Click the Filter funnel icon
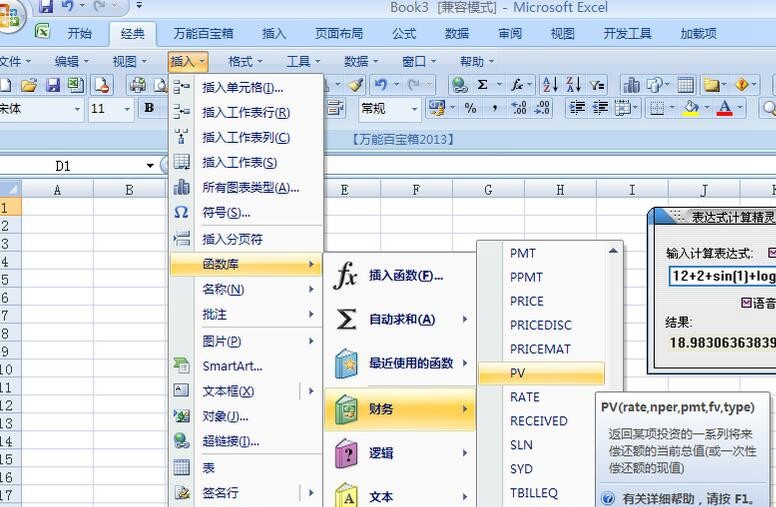The height and width of the screenshot is (507, 776). (x=597, y=86)
